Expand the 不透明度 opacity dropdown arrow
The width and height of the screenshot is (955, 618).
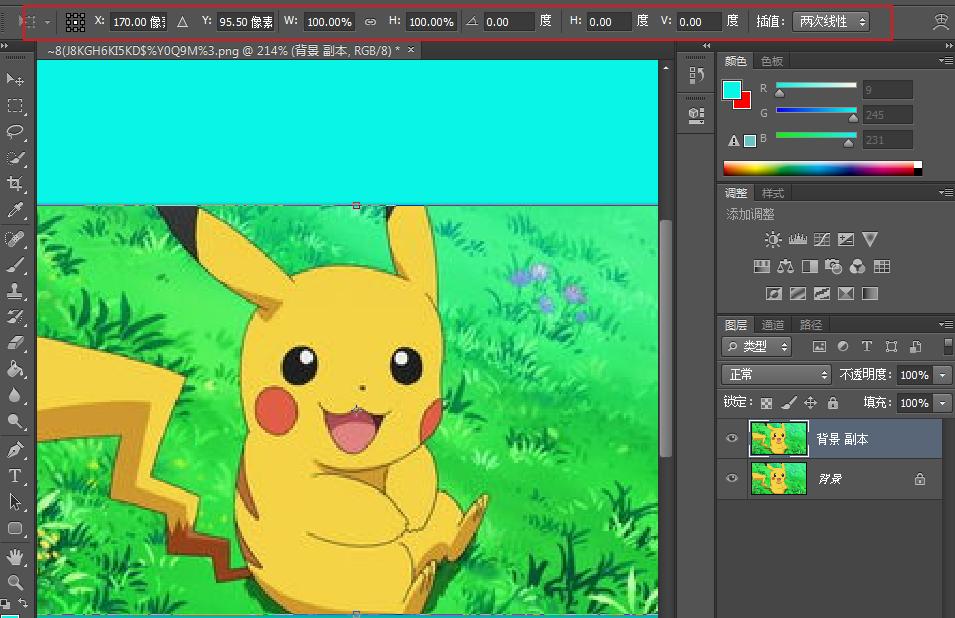pyautogui.click(x=943, y=375)
